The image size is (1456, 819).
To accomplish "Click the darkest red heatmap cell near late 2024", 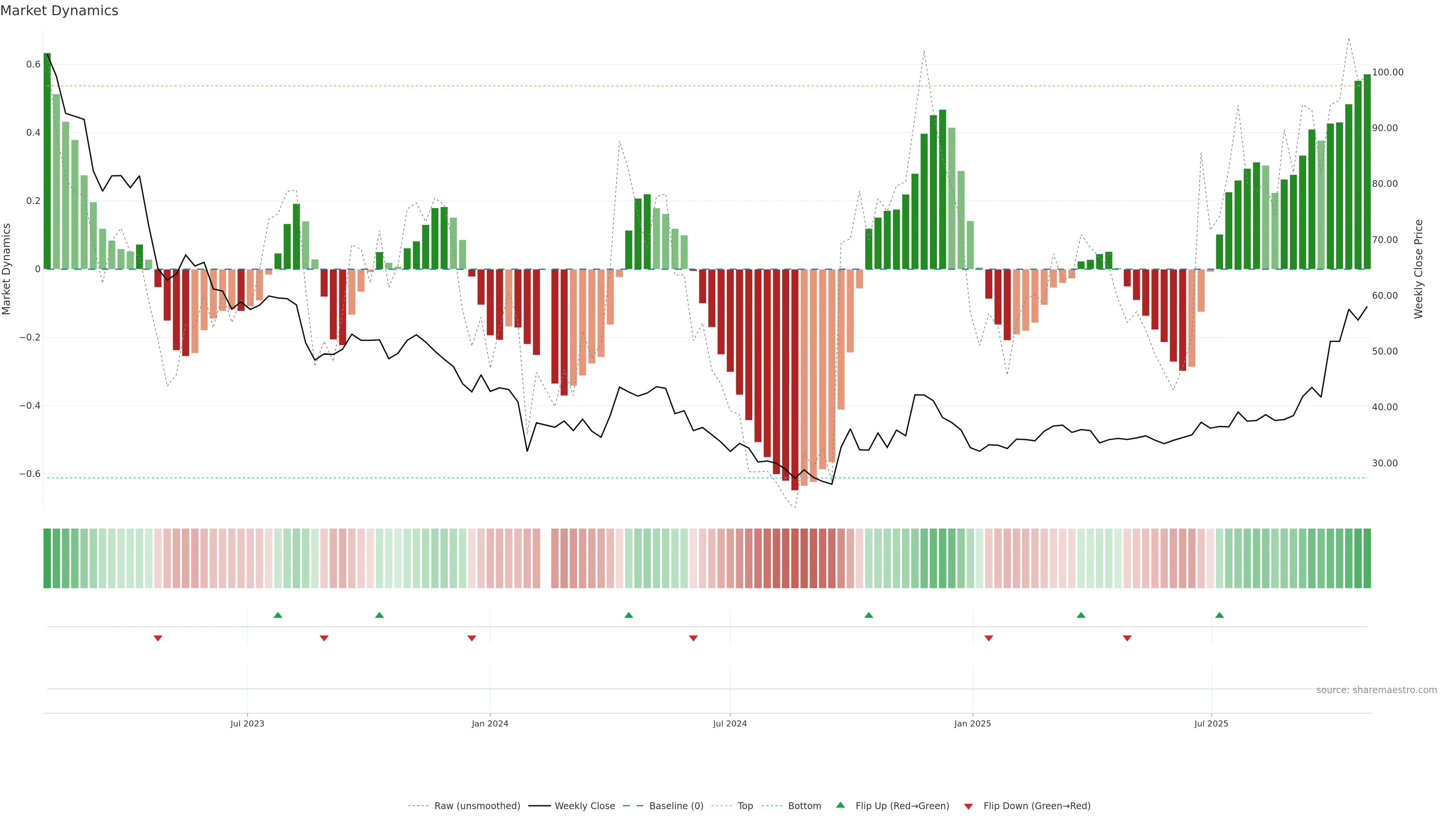I will (x=795, y=559).
